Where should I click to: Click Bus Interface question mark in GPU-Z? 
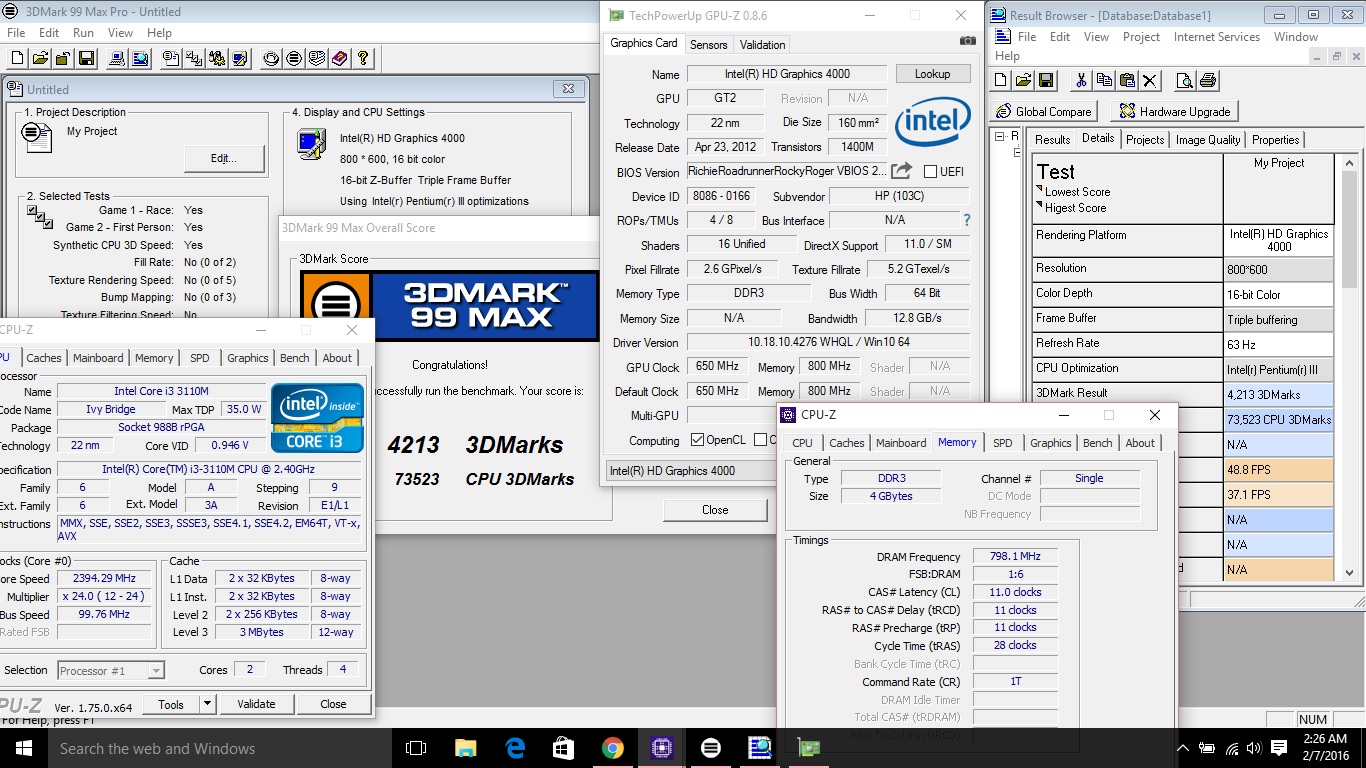coord(967,220)
